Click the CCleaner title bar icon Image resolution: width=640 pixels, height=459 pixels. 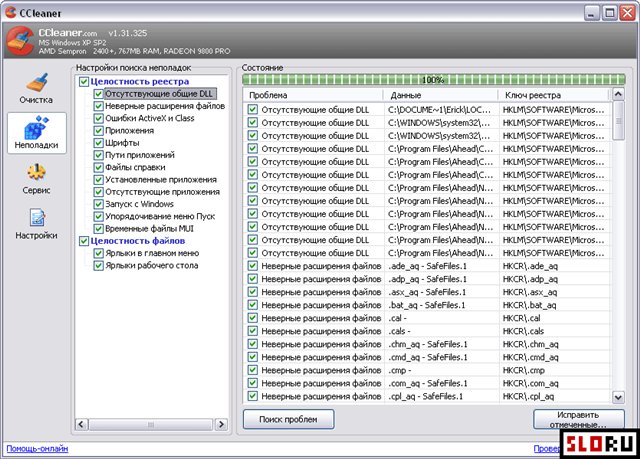[11, 12]
